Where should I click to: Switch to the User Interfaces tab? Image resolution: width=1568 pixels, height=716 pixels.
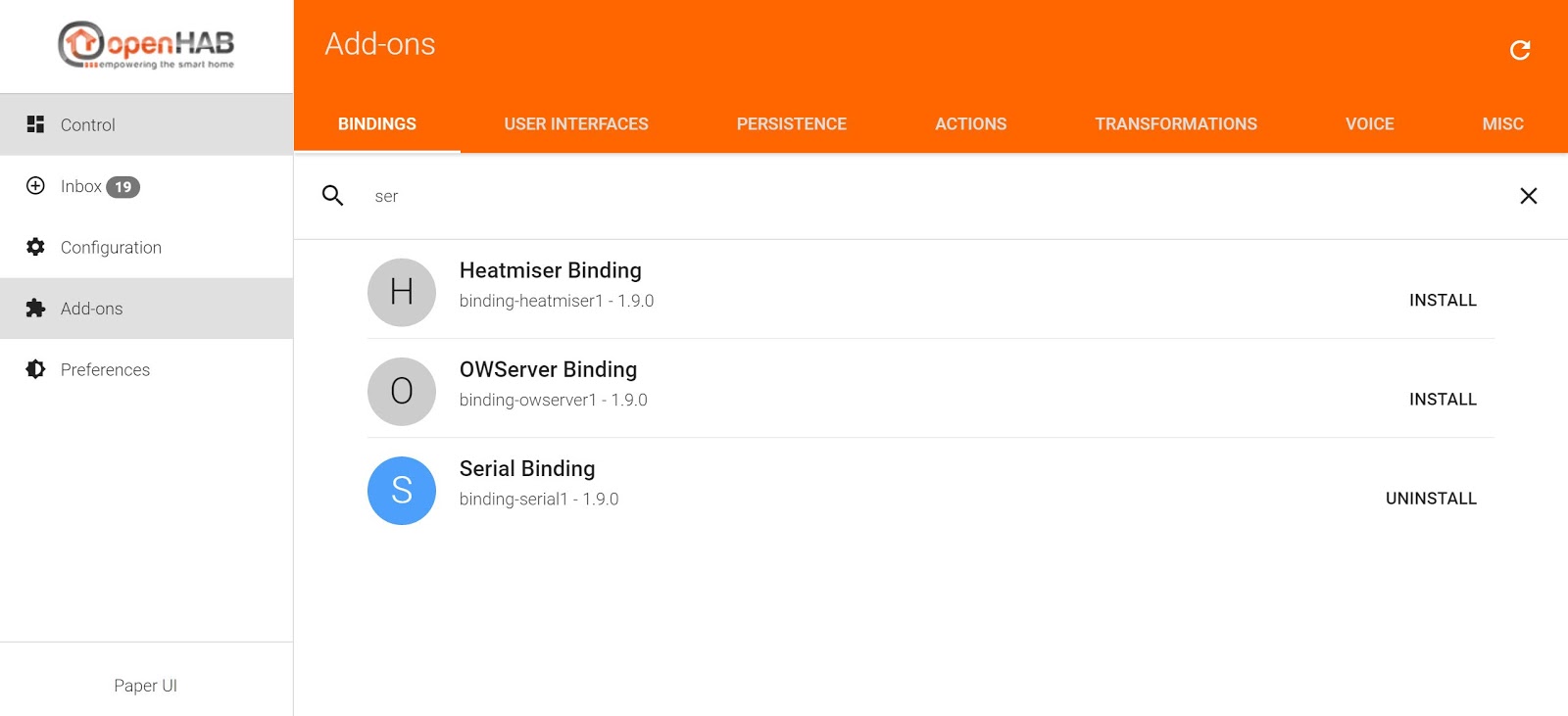tap(576, 124)
